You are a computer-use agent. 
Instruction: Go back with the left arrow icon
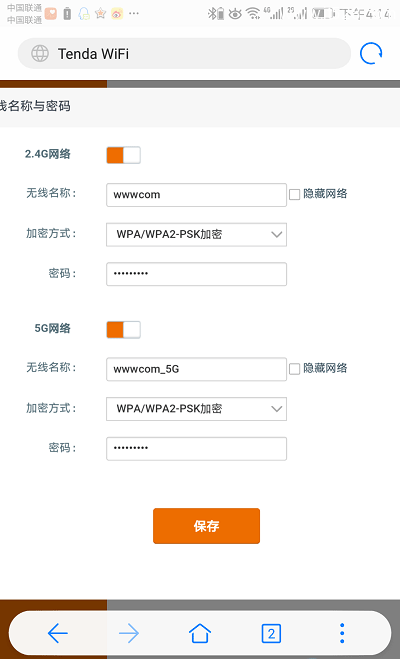[x=58, y=633]
